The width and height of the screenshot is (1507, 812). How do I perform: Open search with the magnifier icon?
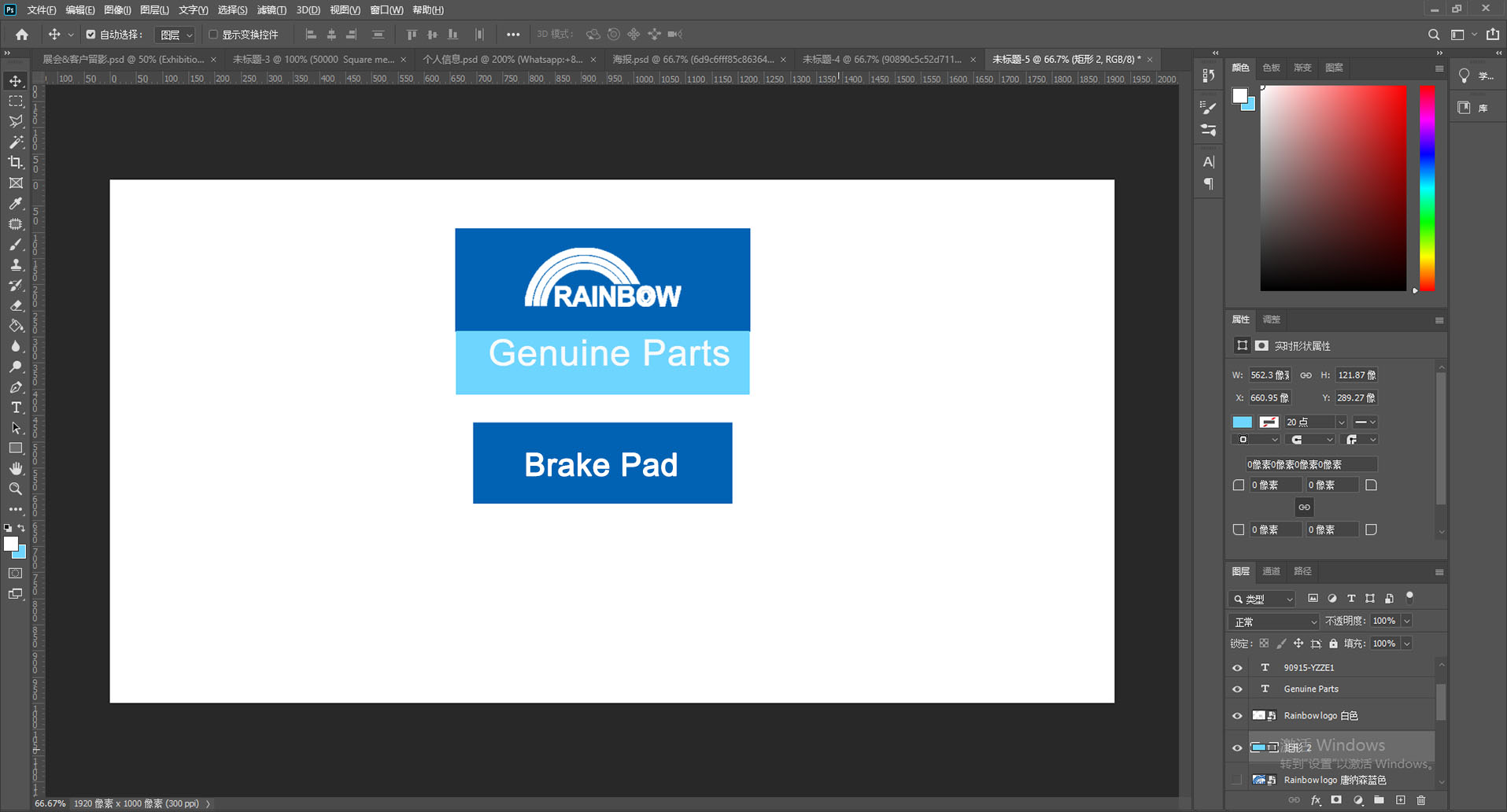1434,35
